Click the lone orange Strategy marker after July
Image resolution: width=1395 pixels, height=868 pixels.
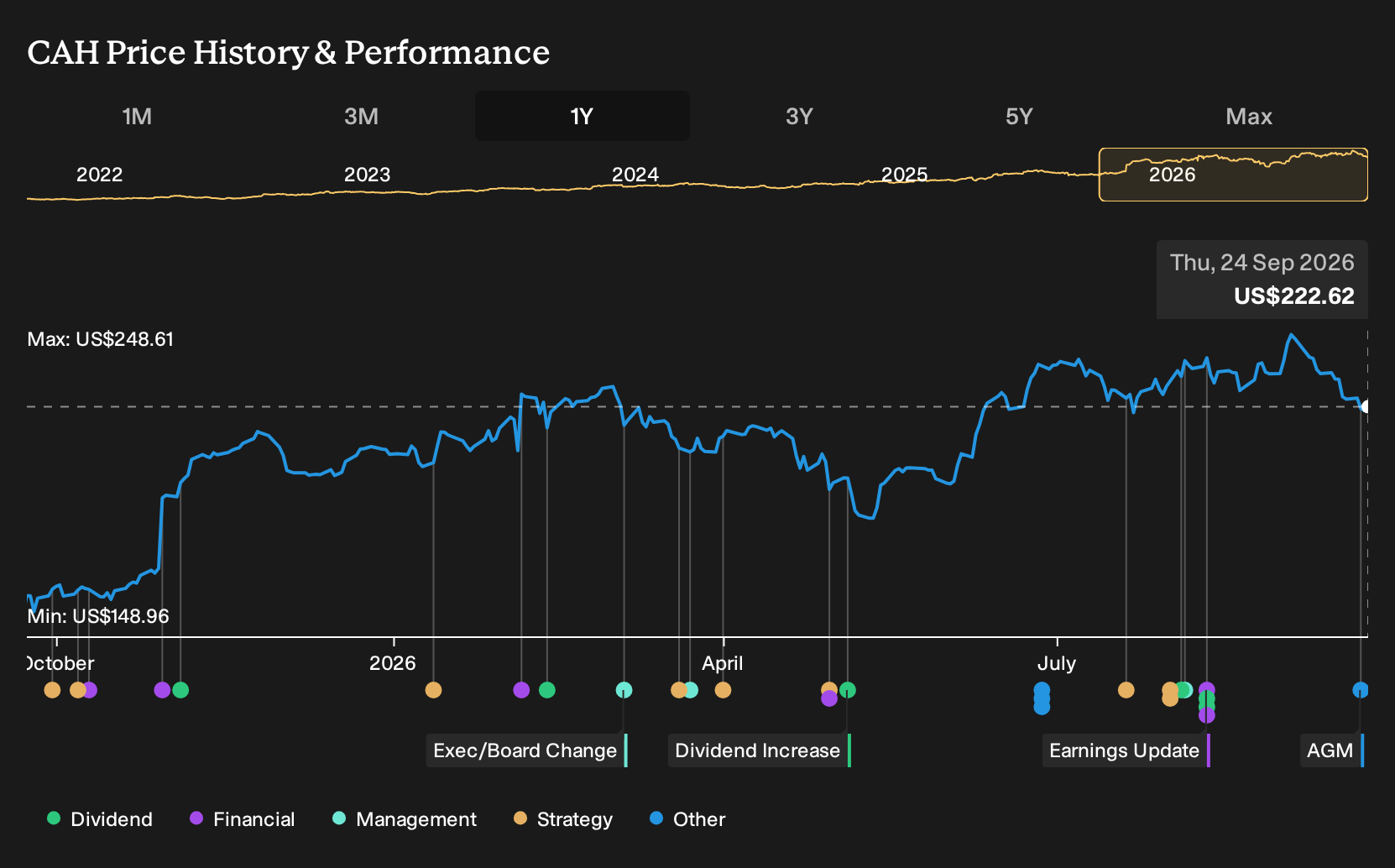[1126, 690]
